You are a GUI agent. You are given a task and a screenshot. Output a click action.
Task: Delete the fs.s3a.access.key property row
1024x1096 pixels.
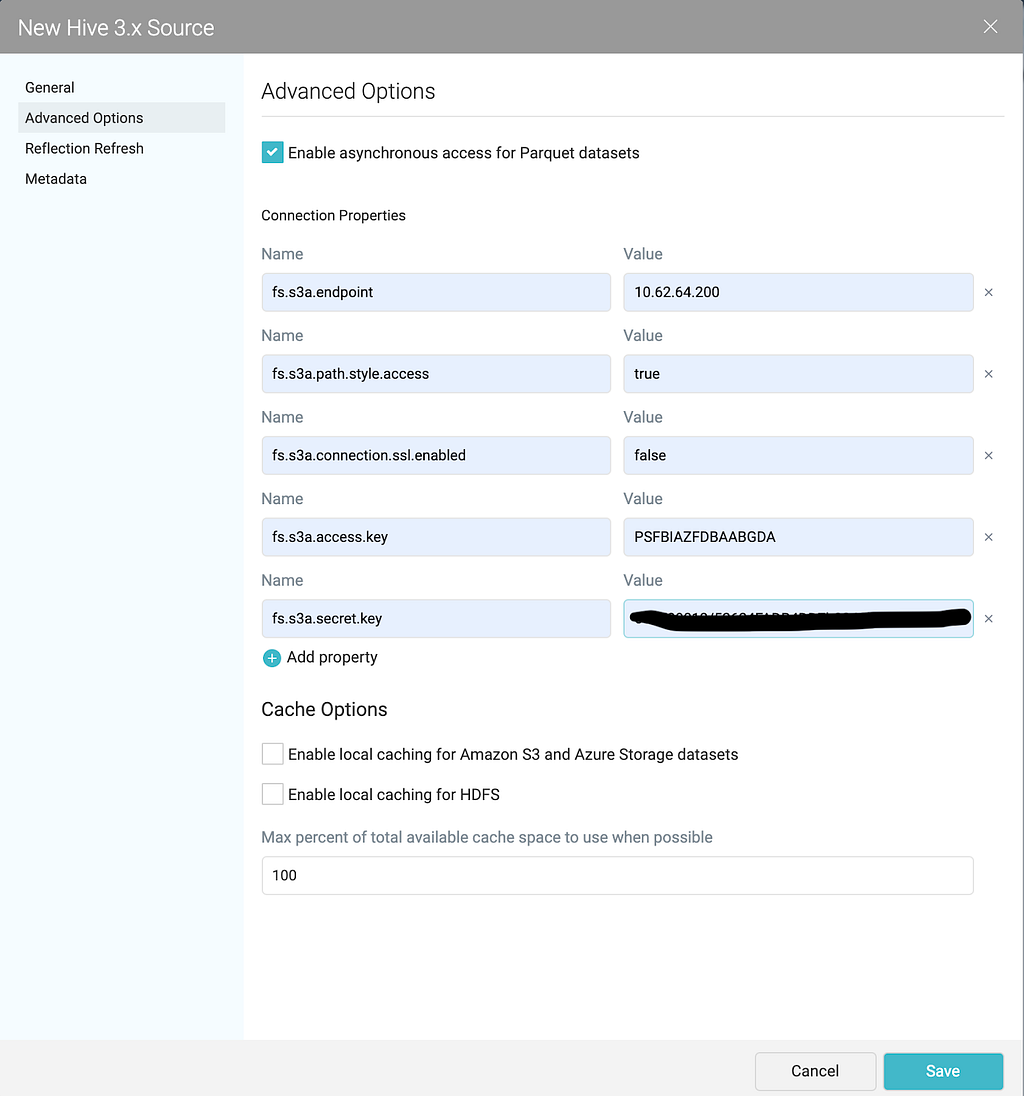click(x=988, y=537)
